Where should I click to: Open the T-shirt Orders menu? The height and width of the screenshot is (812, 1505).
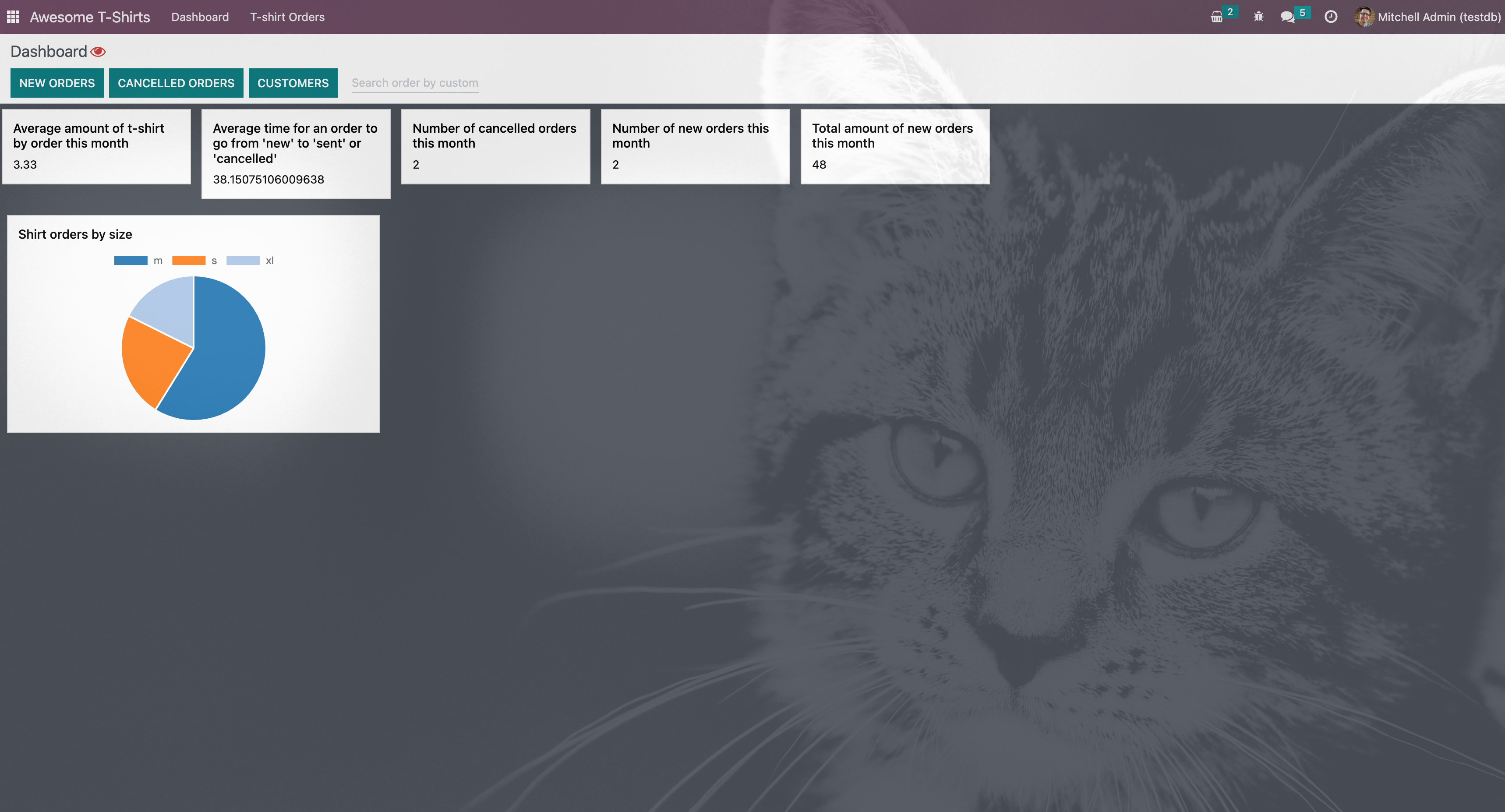[287, 17]
